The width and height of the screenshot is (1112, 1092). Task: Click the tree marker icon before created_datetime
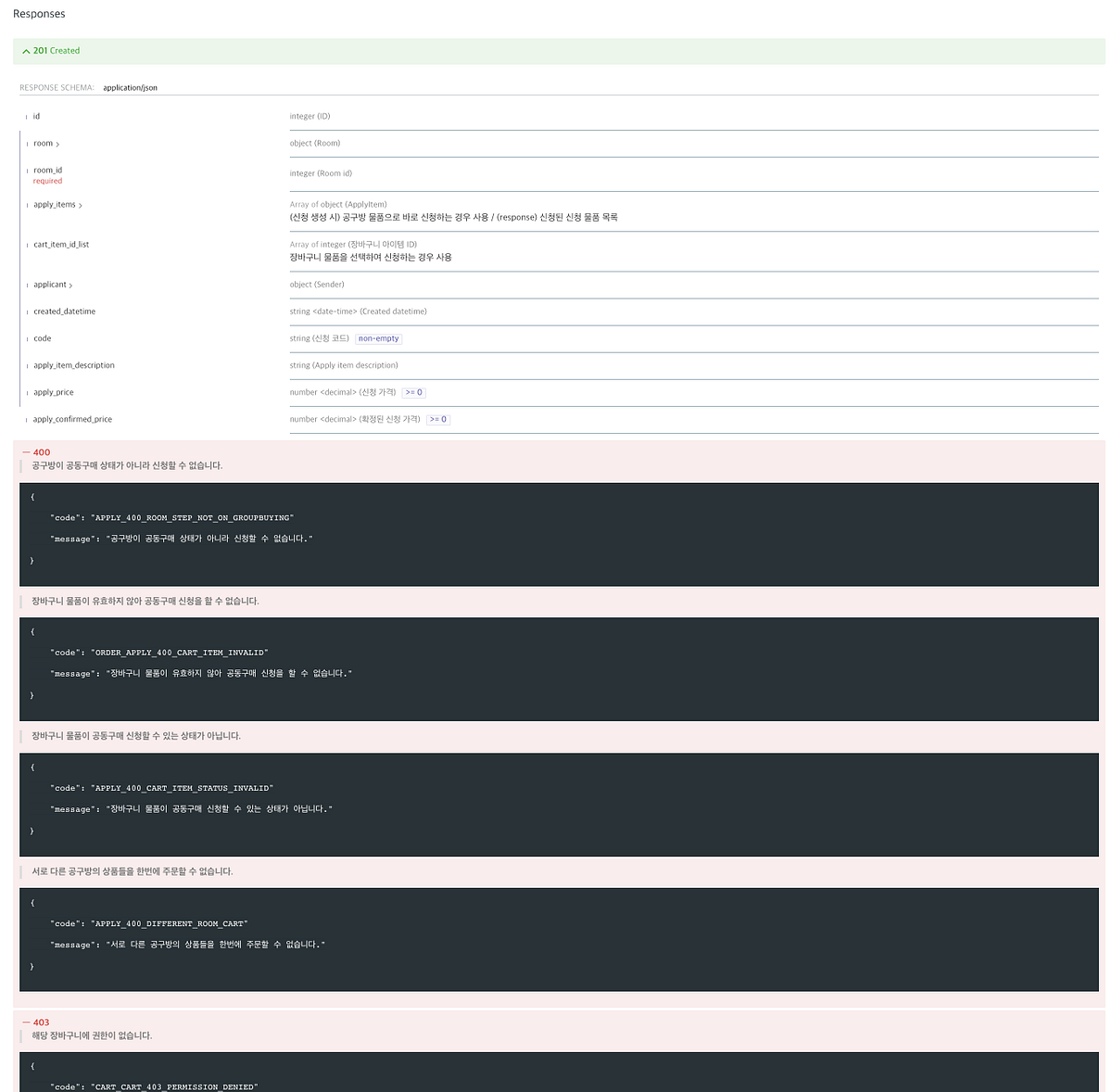click(27, 311)
